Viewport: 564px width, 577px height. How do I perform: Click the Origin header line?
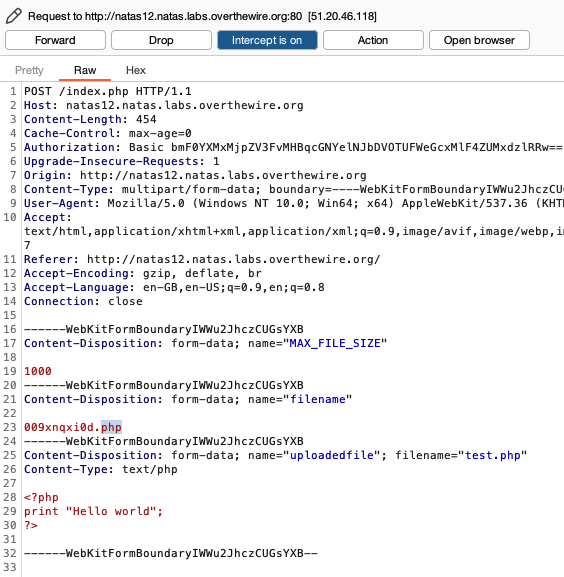coord(195,175)
